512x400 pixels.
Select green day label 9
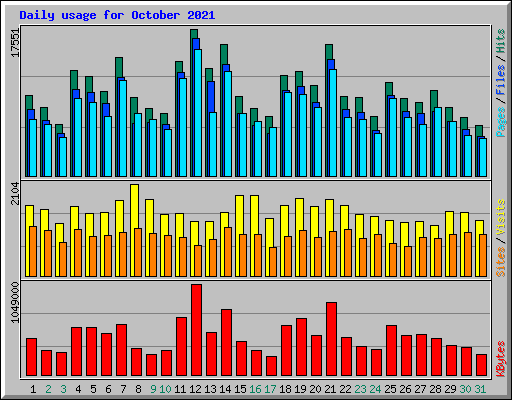point(153,389)
